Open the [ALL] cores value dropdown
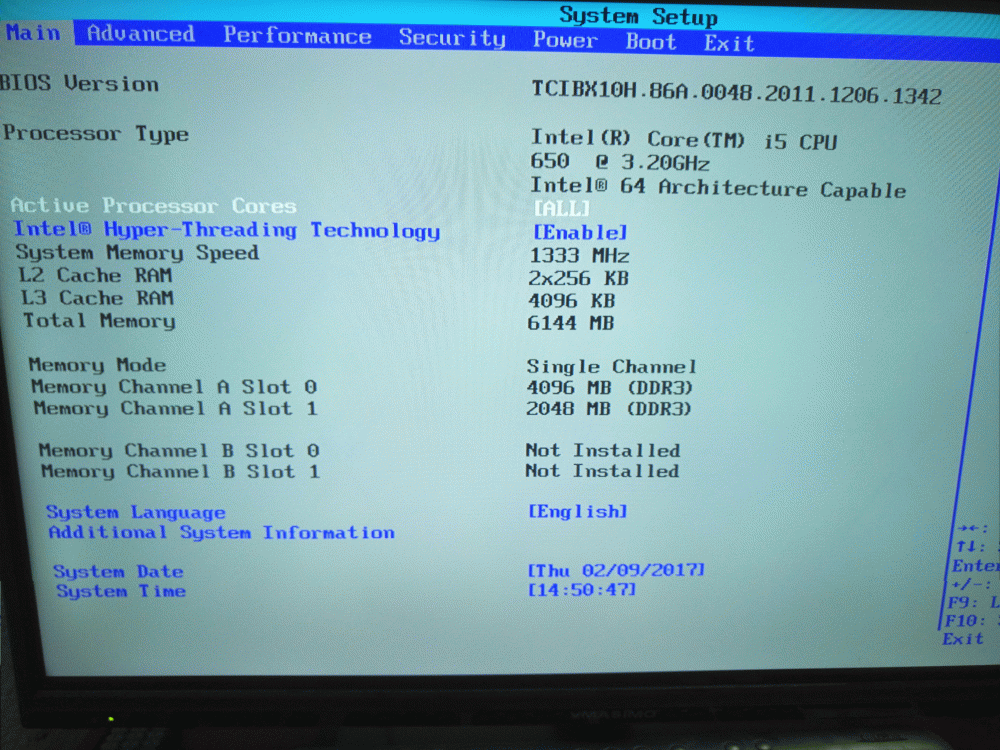The image size is (1000, 750). point(561,209)
